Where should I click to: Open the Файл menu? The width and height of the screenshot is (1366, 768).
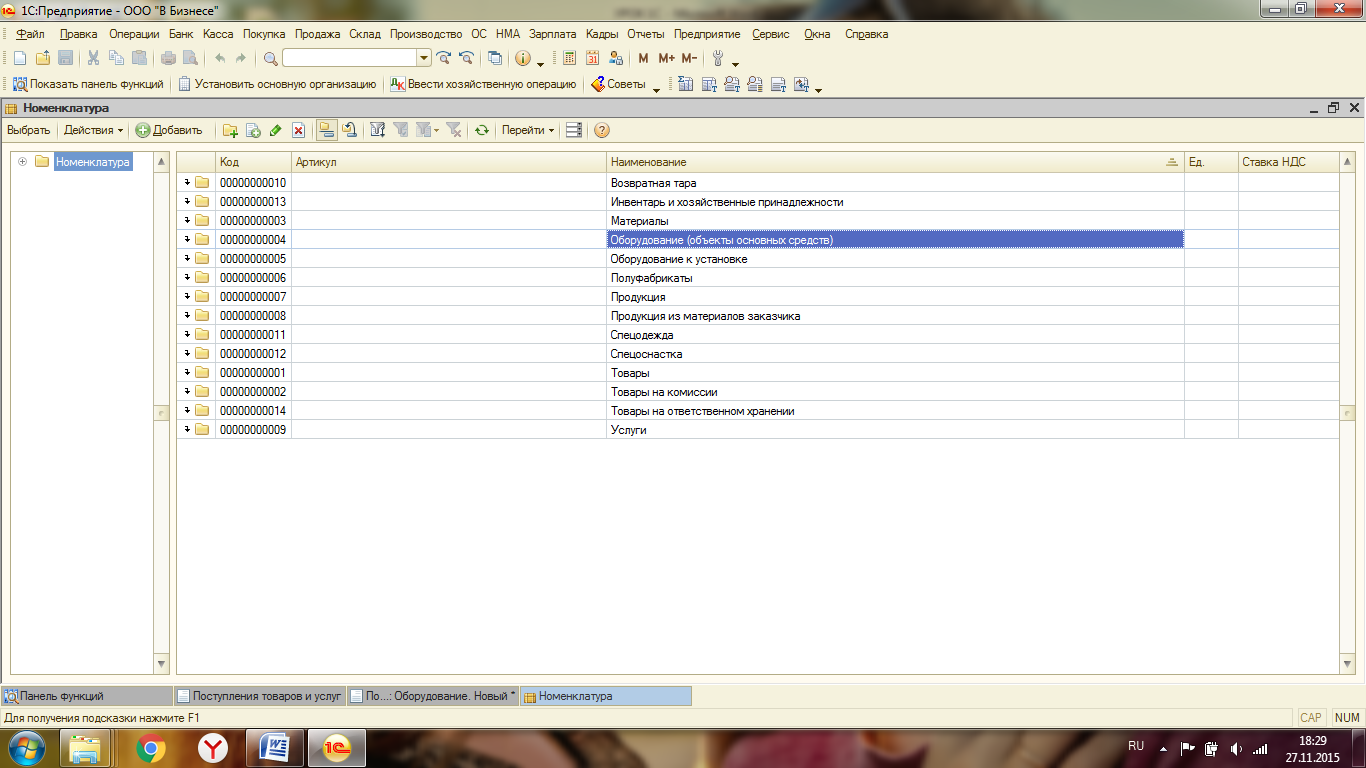tap(30, 34)
